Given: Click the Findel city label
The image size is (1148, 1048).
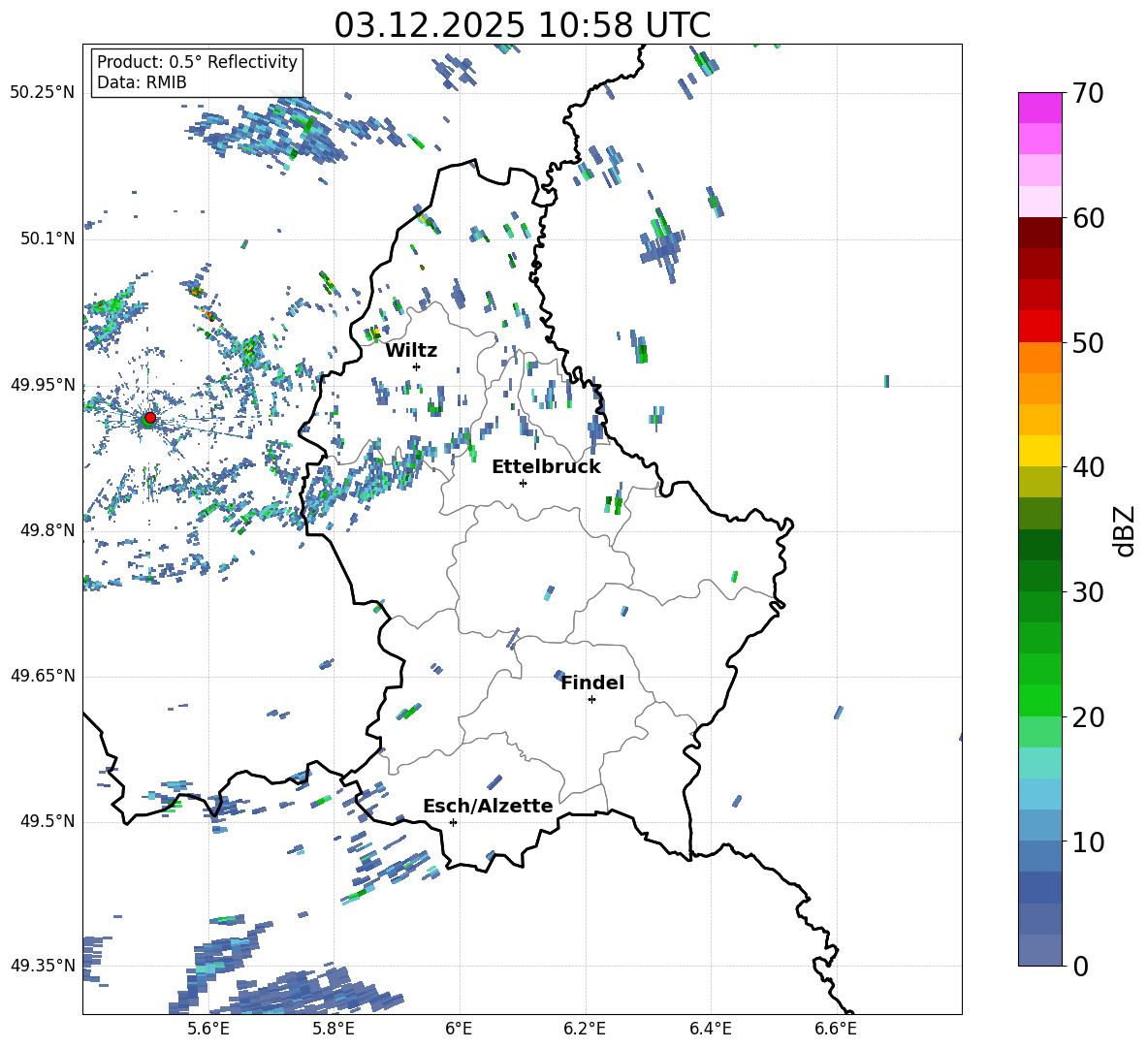Looking at the screenshot, I should pyautogui.click(x=592, y=683).
